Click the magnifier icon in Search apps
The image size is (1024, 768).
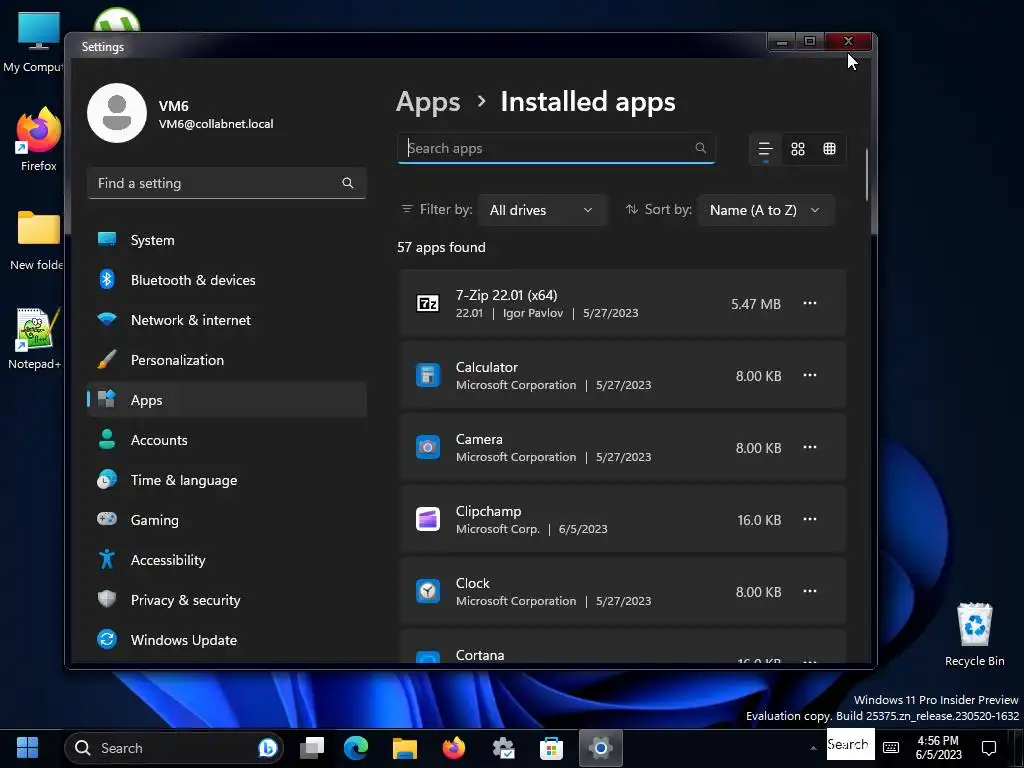(x=701, y=148)
